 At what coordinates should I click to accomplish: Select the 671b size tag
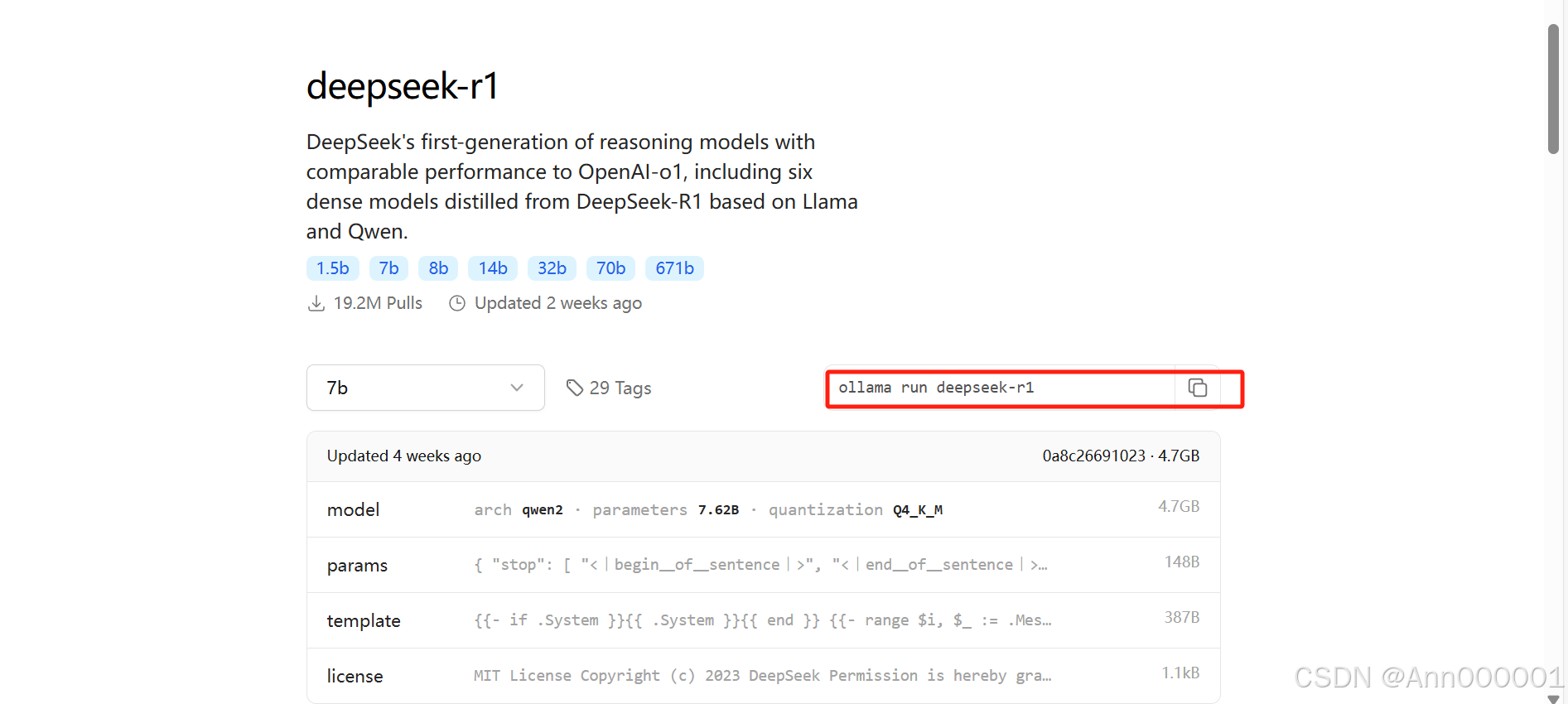[x=674, y=268]
